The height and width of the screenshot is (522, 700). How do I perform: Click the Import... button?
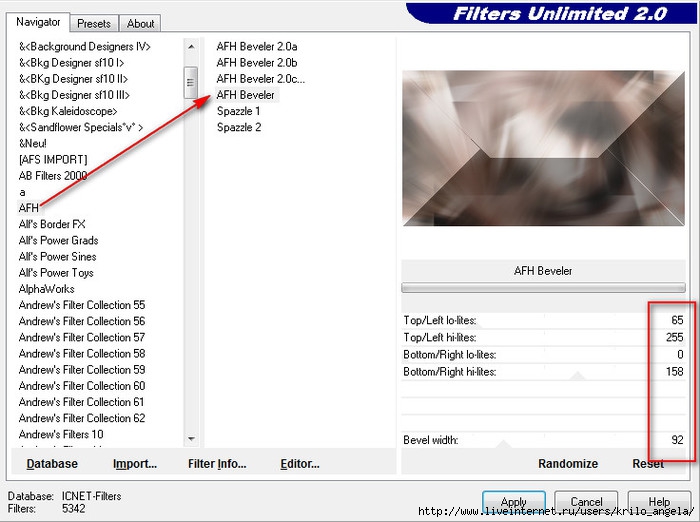[x=135, y=464]
